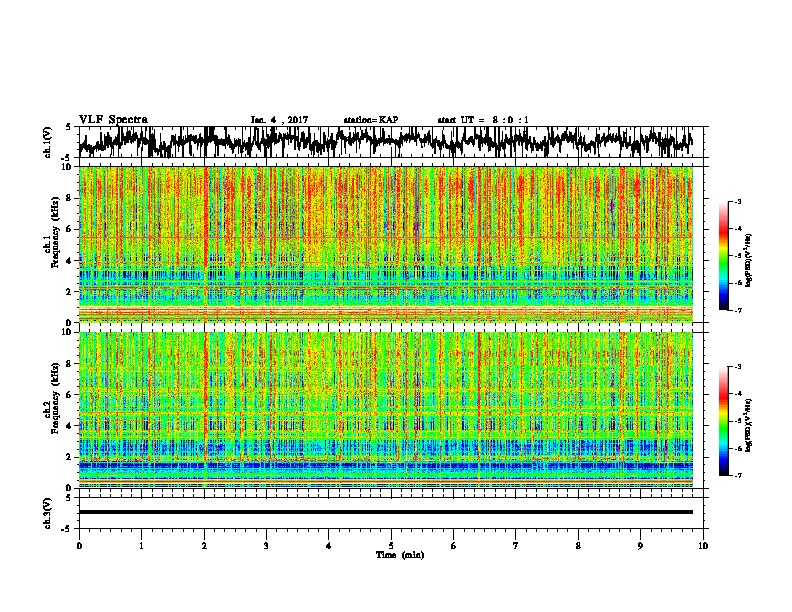This screenshot has height=612, width=792.
Task: Click the VLF Spectra title text
Action: coord(113,120)
